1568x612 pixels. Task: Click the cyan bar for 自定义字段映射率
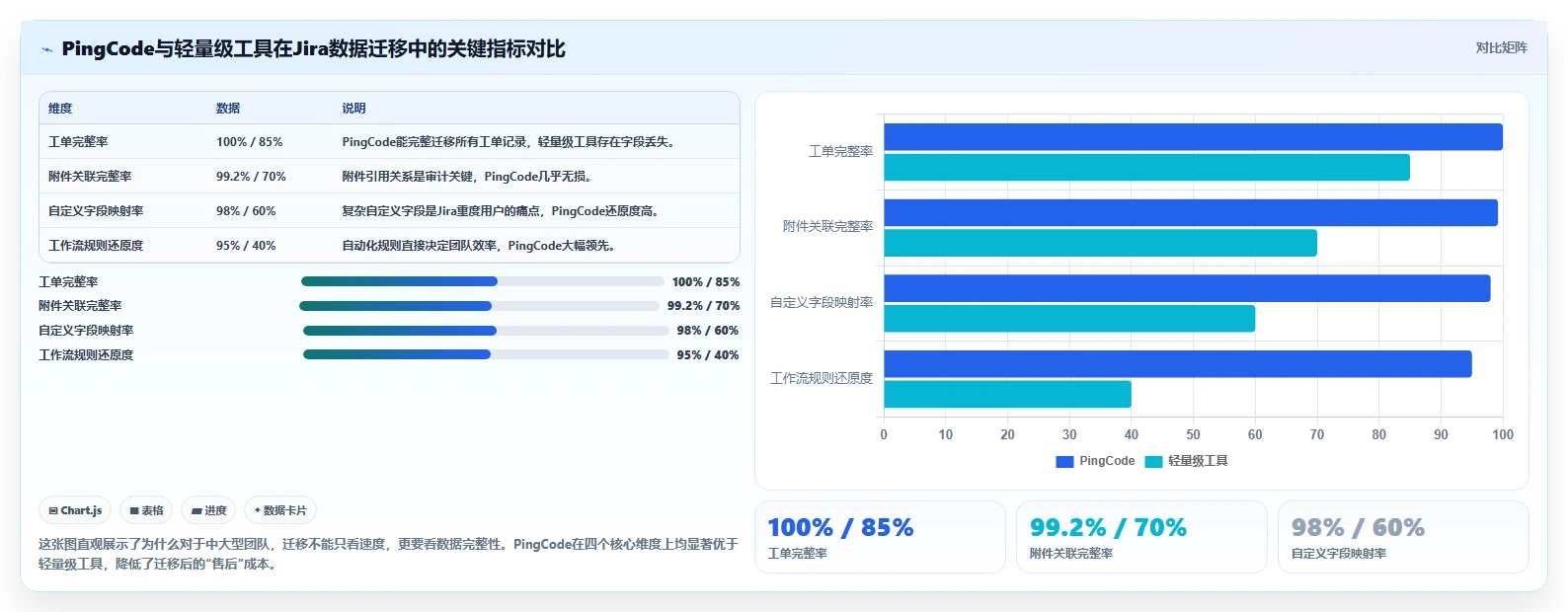(1069, 319)
